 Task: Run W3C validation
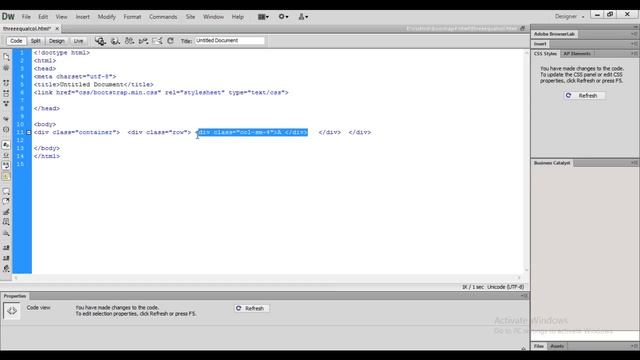click(x=143, y=41)
